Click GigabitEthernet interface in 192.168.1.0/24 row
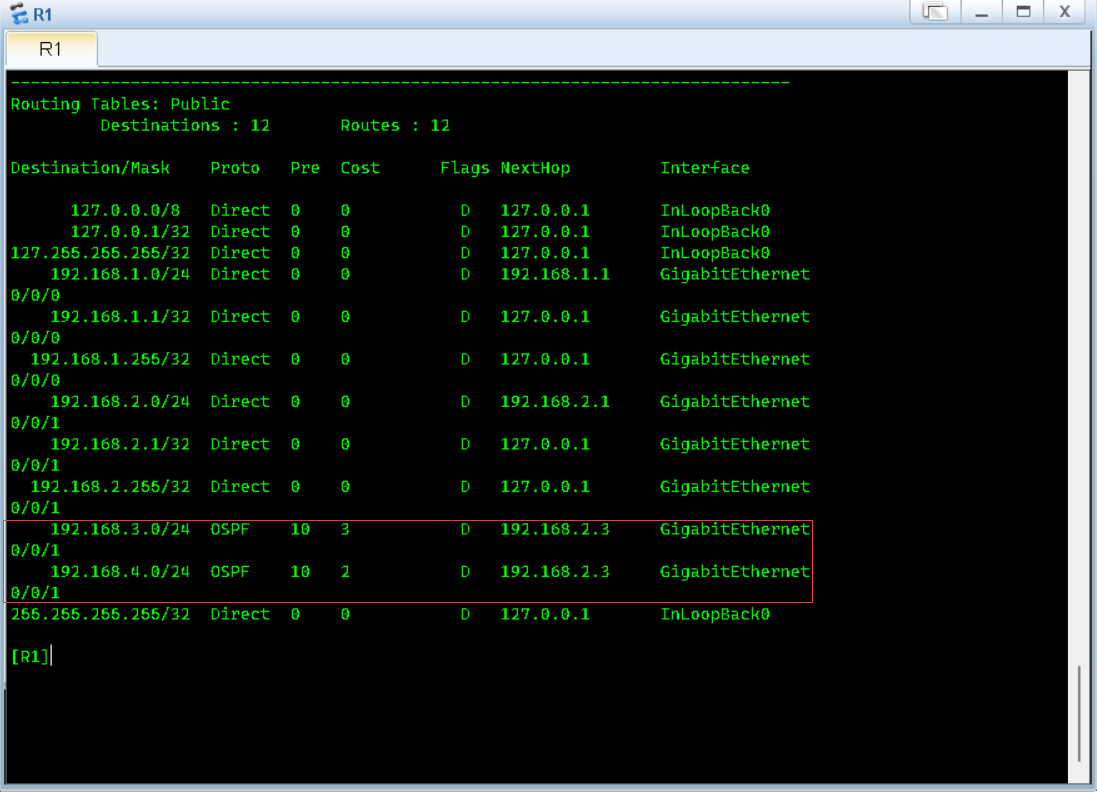This screenshot has width=1097, height=792. (735, 274)
